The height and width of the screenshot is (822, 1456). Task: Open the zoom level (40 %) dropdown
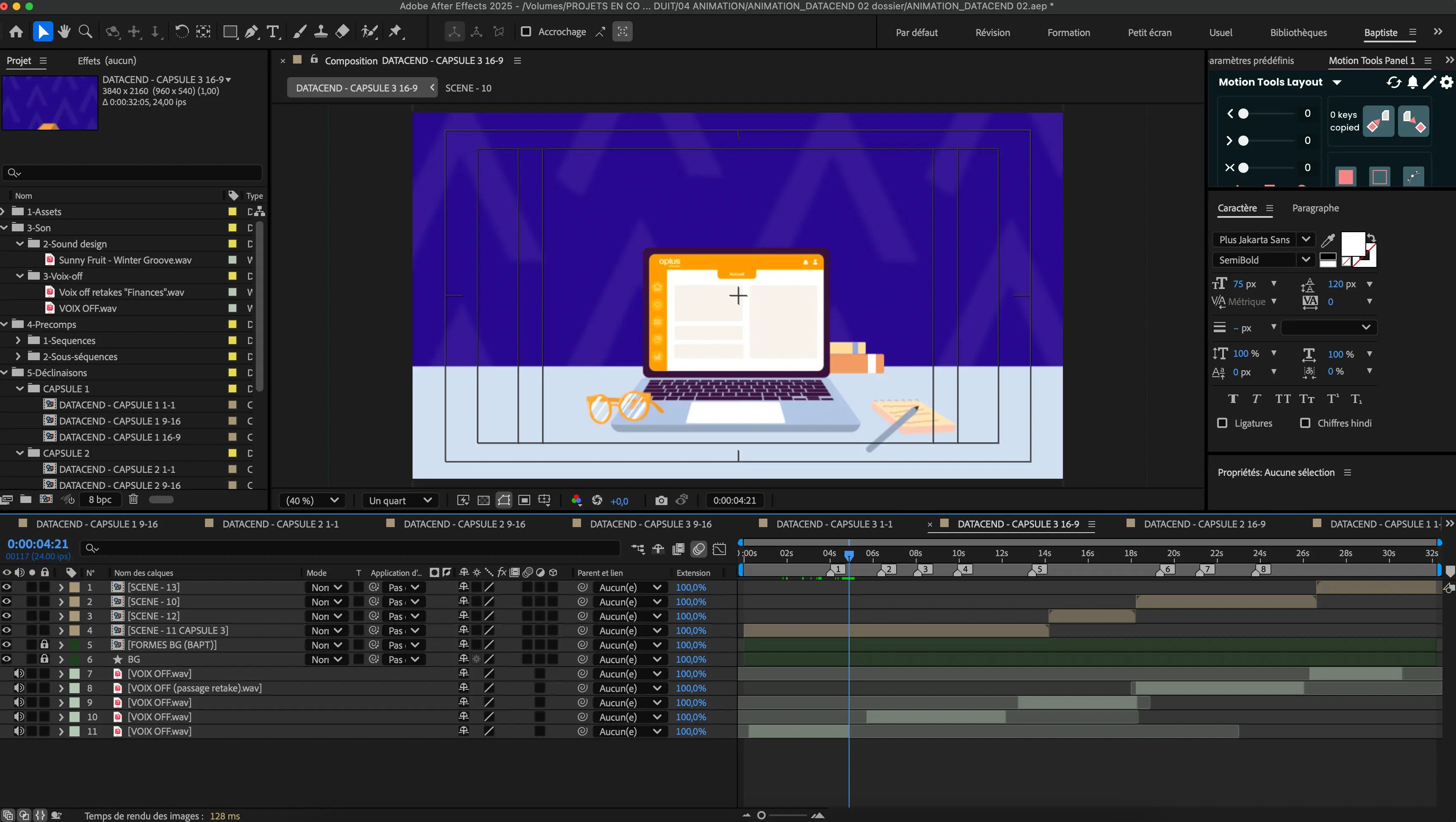(312, 500)
